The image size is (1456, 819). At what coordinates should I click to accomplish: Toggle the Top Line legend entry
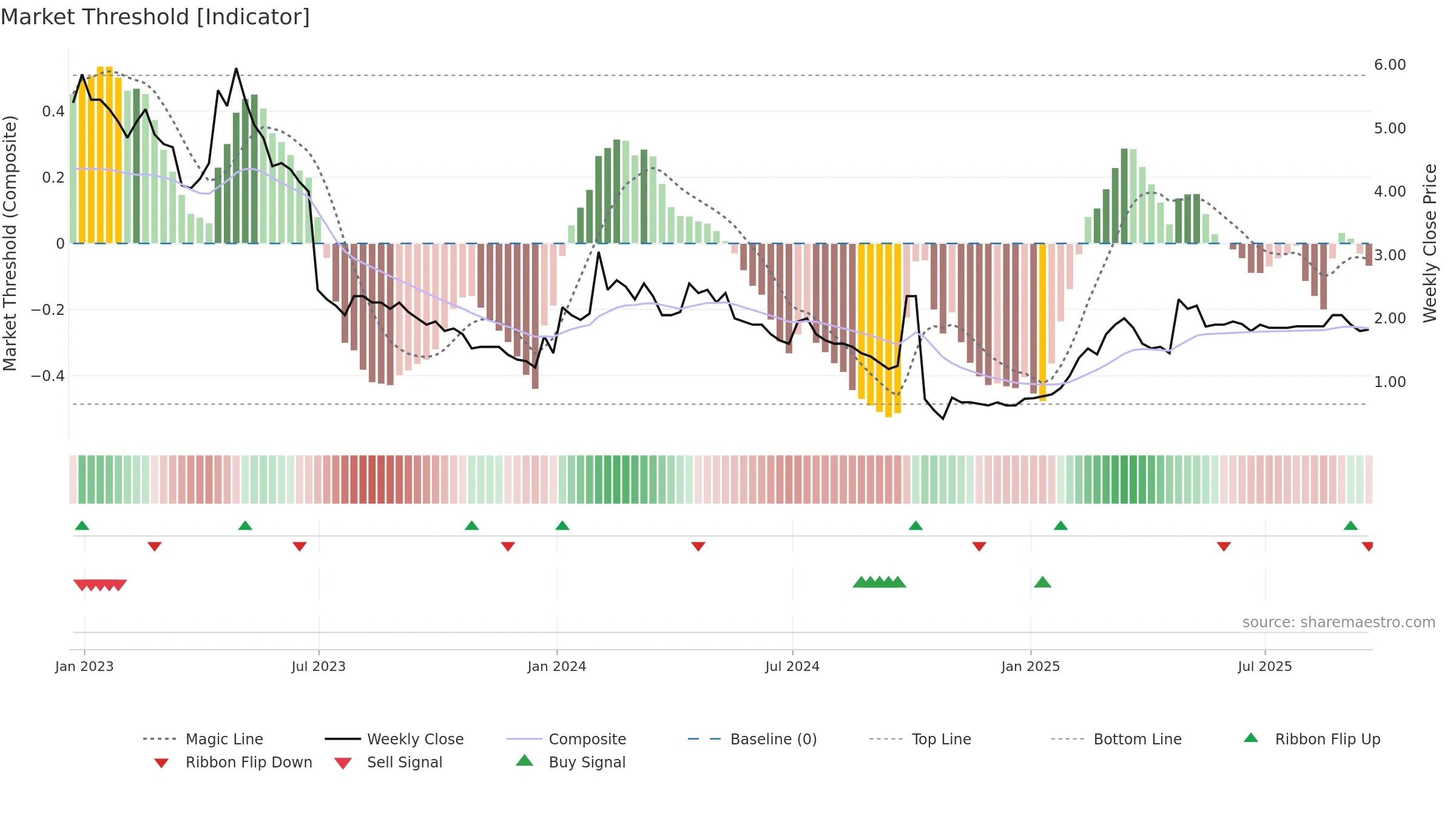click(920, 739)
